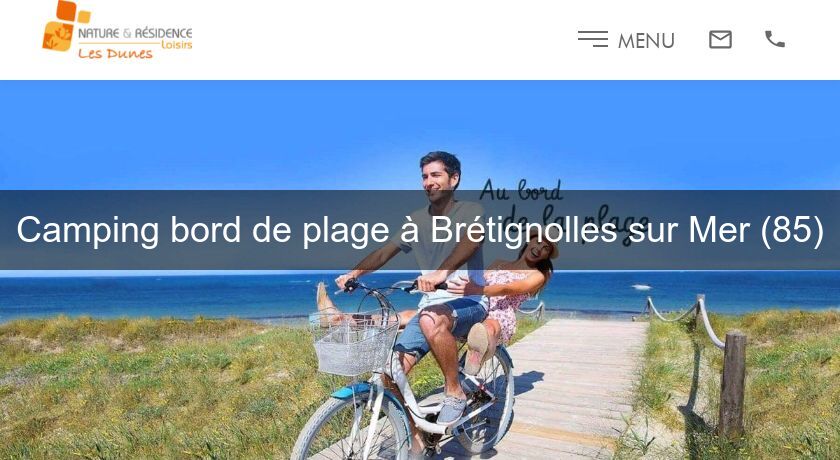The height and width of the screenshot is (460, 840).
Task: Click the grassy dune left of bicycle
Action: click(150, 388)
